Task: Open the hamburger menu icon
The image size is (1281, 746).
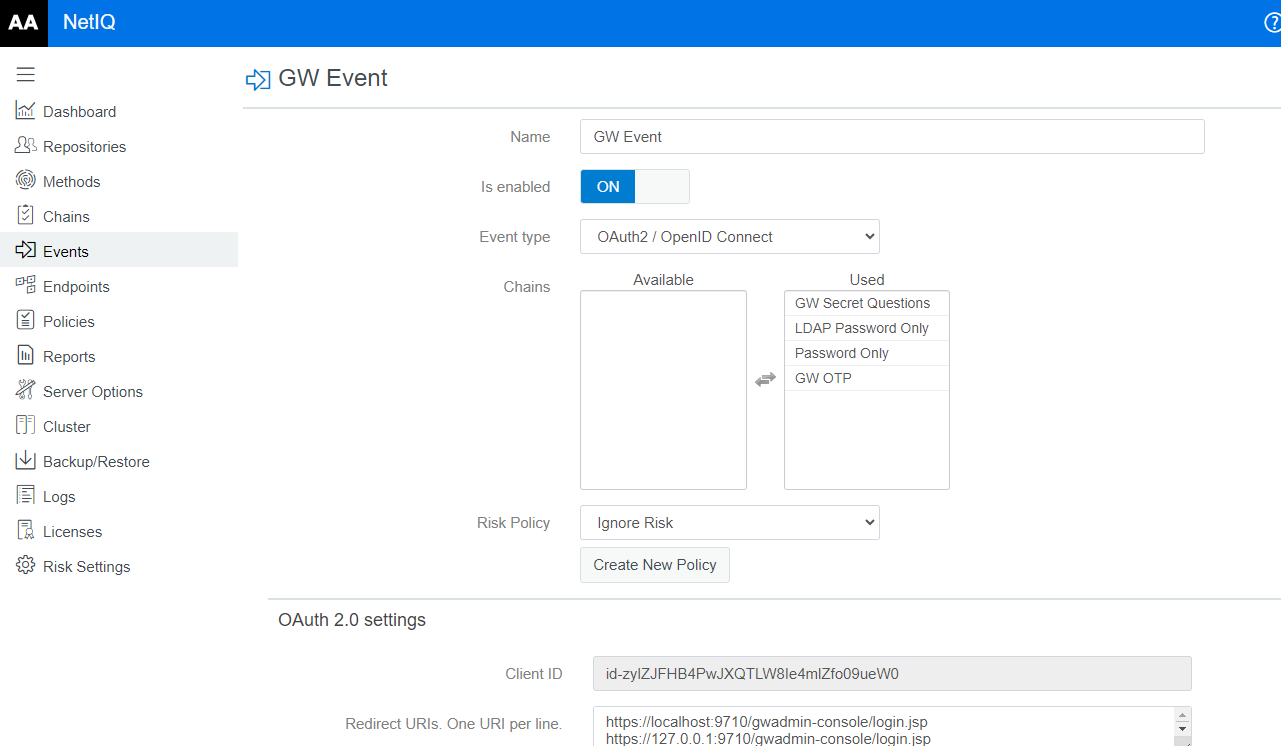Action: (25, 74)
